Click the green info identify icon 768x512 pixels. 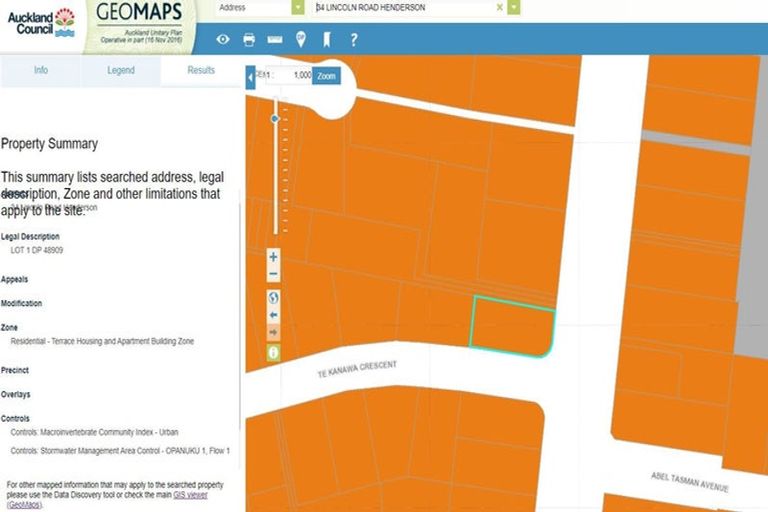coord(274,352)
